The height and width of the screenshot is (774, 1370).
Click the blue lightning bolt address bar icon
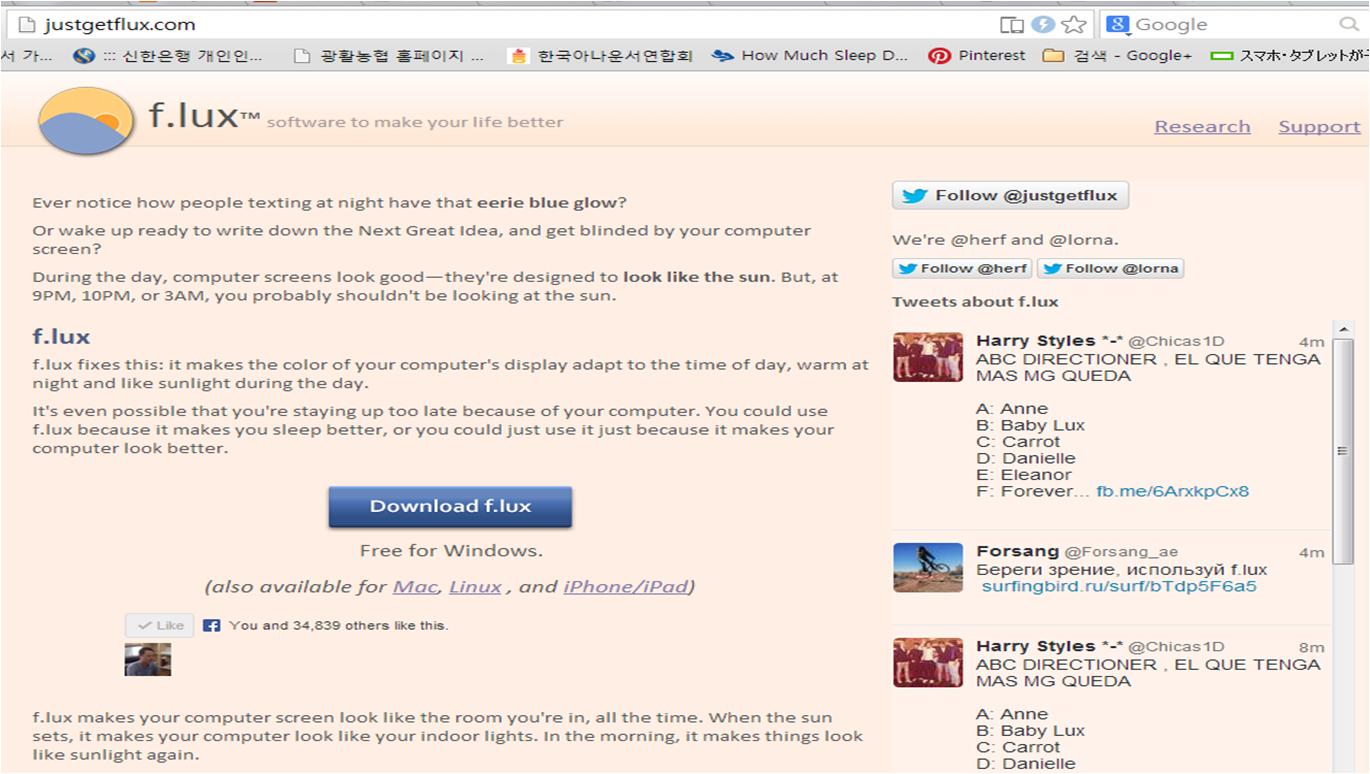click(x=1043, y=25)
